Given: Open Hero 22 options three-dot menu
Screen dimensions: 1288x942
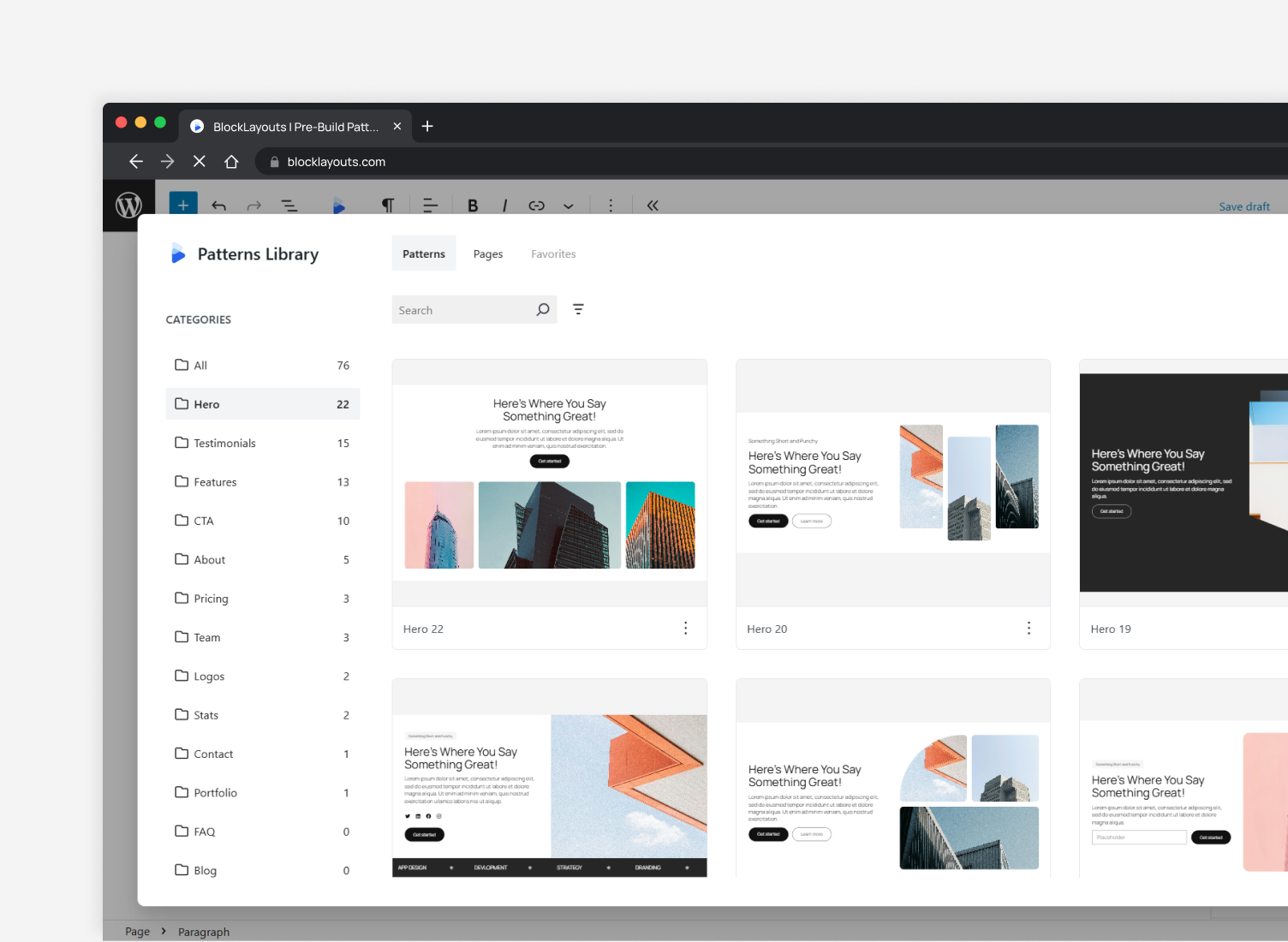Looking at the screenshot, I should coord(685,629).
